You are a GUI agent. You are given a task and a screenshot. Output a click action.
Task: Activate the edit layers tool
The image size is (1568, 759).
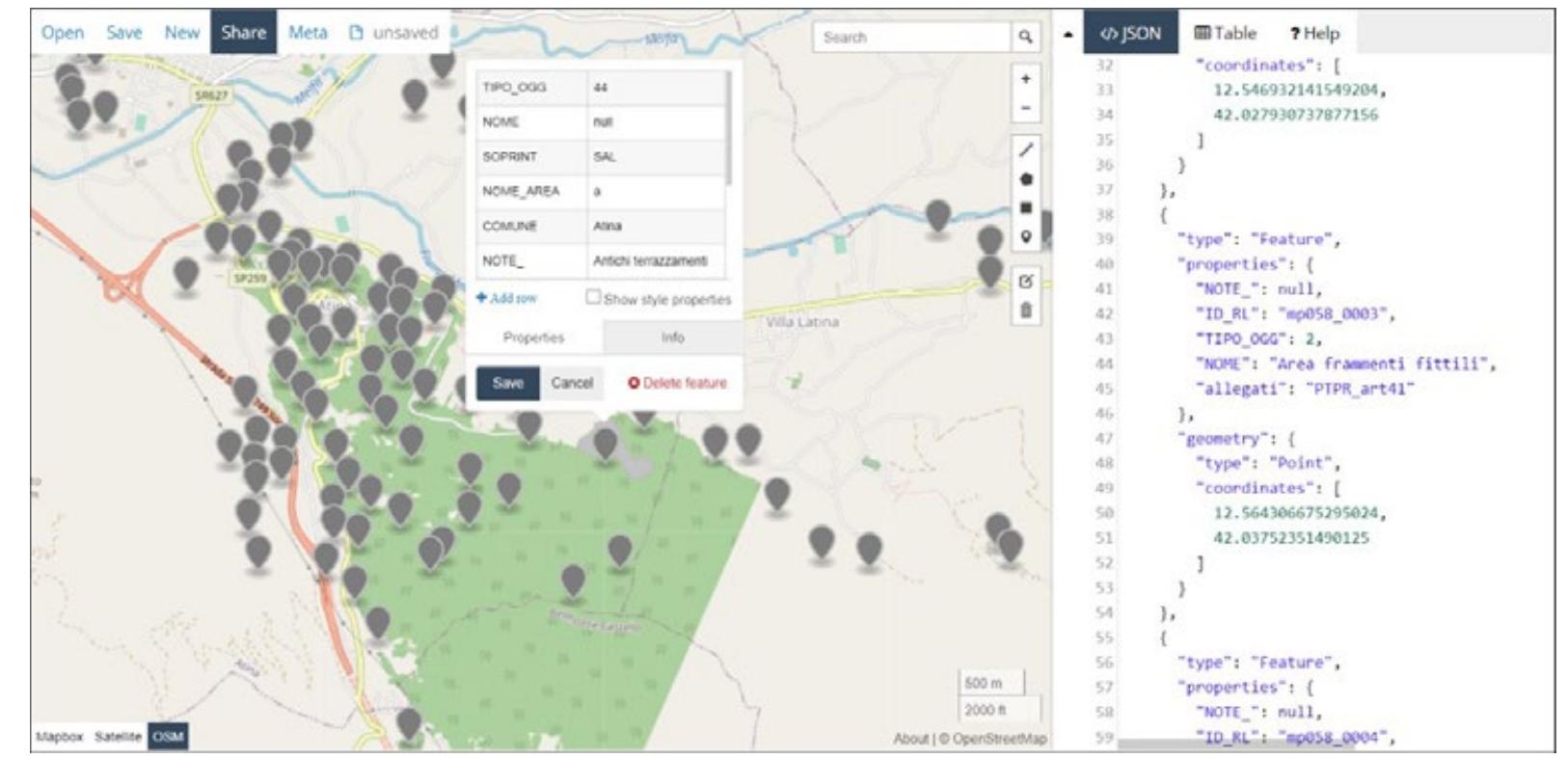(1025, 282)
